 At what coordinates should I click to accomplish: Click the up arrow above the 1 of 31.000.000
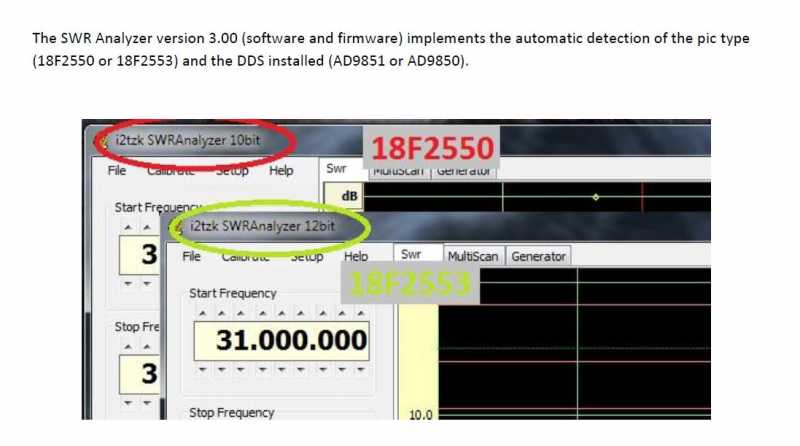pyautogui.click(x=241, y=313)
